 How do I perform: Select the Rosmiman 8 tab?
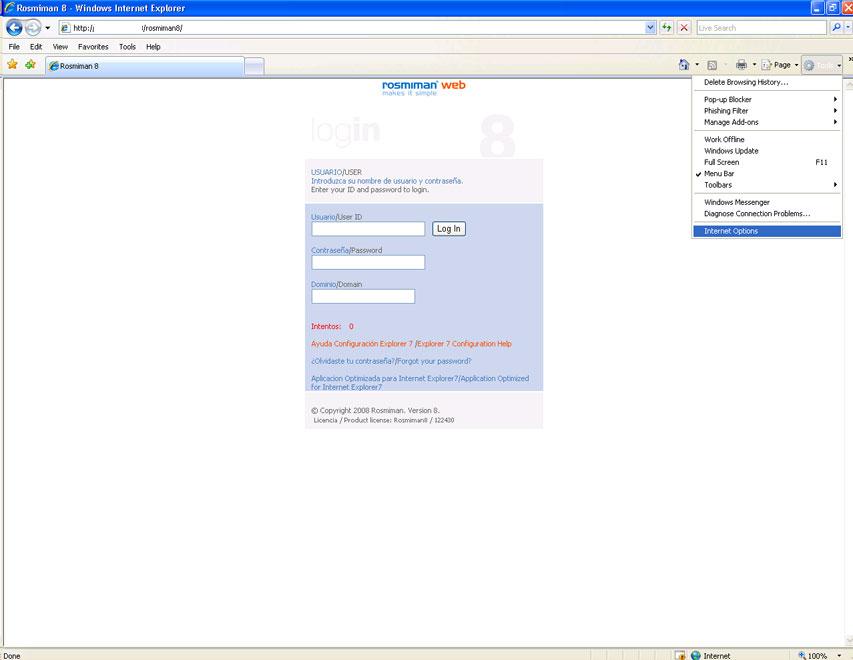145,66
